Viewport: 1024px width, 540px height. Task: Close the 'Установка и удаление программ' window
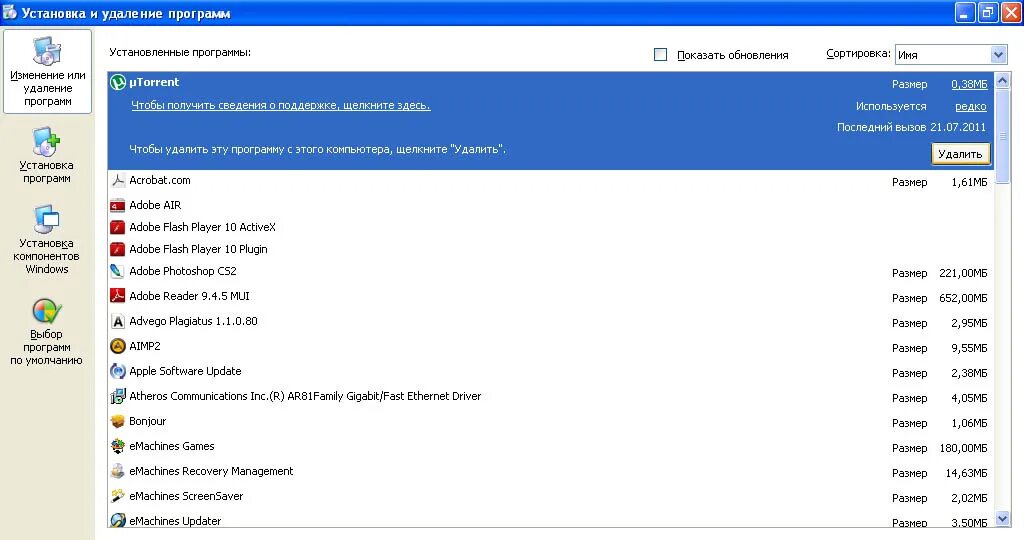click(1011, 12)
